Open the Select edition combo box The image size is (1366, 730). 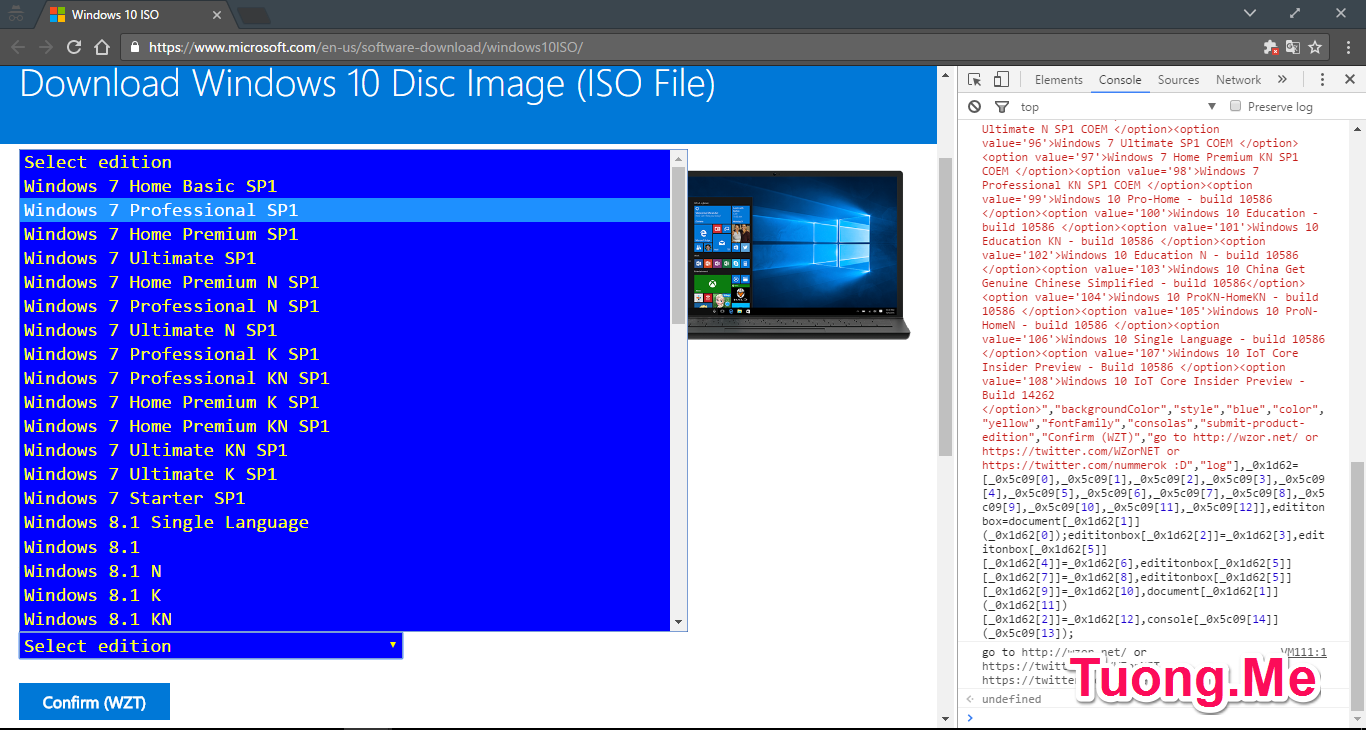tap(211, 646)
